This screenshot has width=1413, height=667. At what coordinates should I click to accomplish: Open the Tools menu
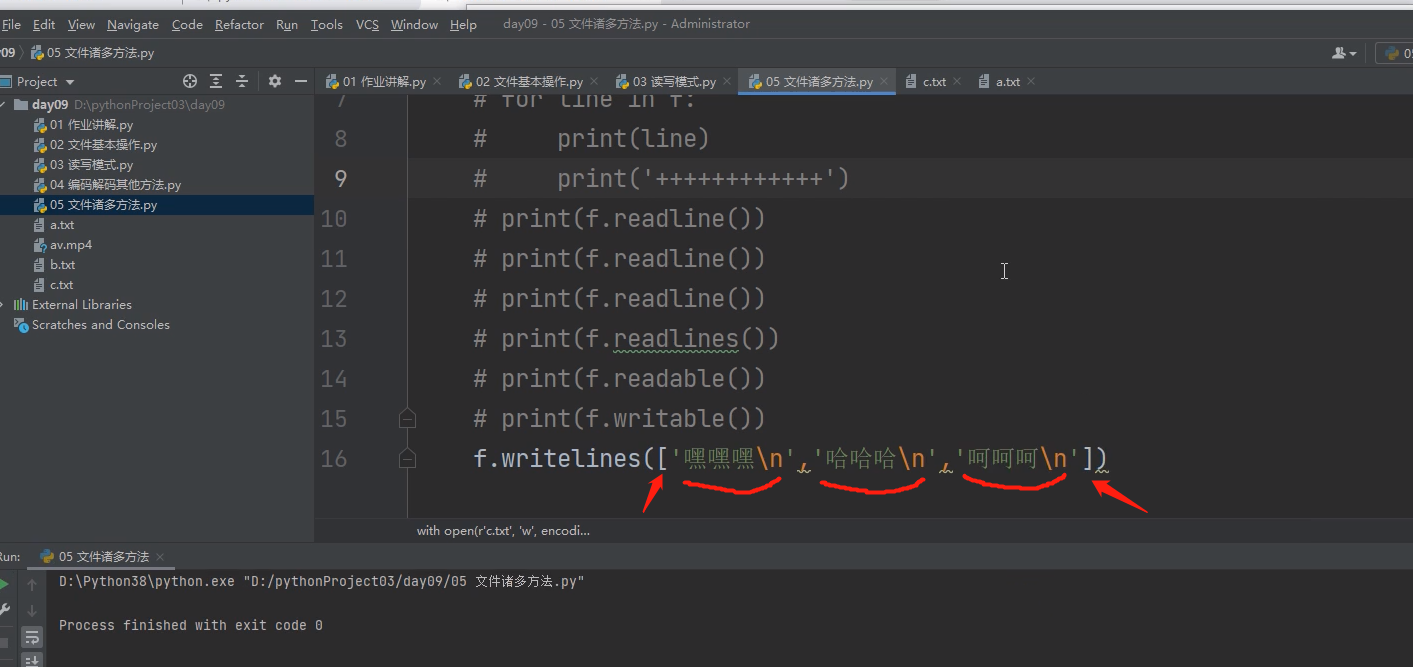tap(326, 24)
